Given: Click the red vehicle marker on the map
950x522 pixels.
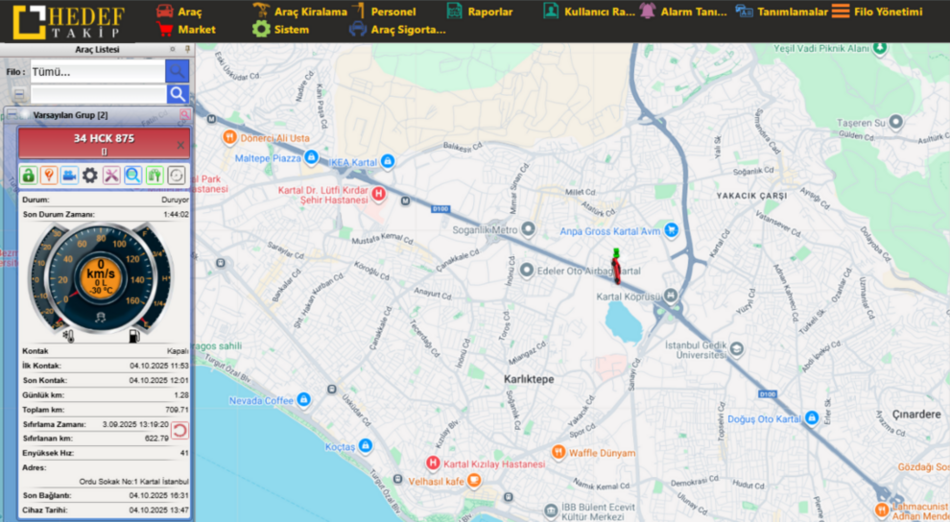Looking at the screenshot, I should click(616, 270).
